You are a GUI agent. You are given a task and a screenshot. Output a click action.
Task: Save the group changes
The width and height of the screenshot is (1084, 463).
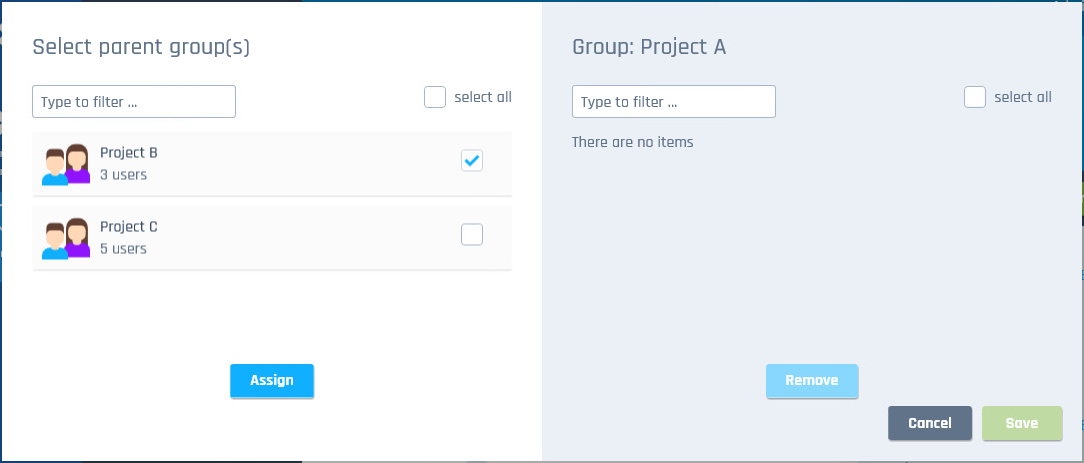point(1021,423)
